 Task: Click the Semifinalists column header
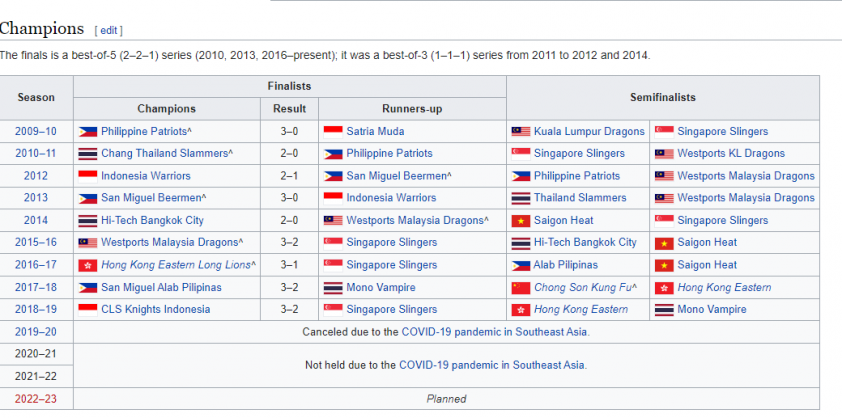coord(663,98)
